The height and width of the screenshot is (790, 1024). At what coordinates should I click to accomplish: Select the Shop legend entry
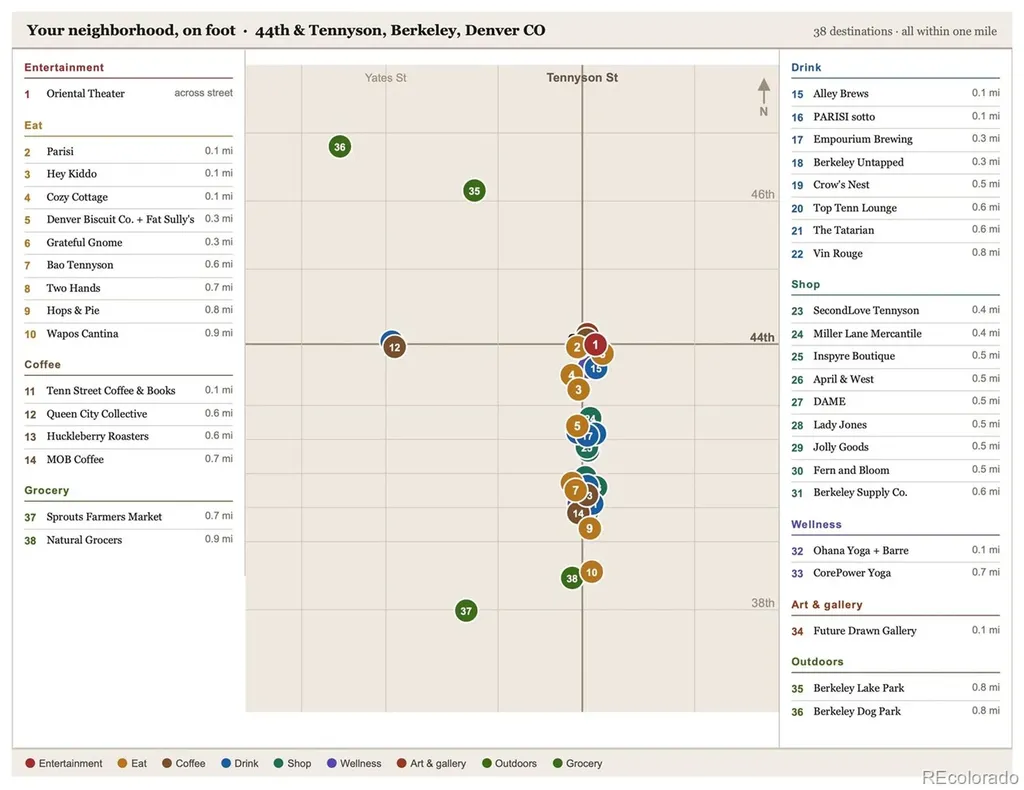[292, 763]
